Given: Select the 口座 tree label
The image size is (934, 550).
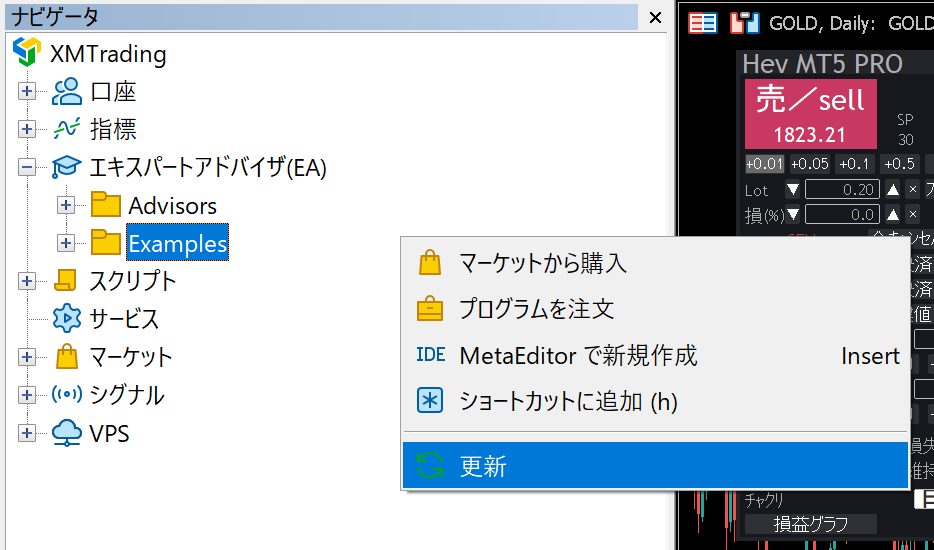Looking at the screenshot, I should (113, 92).
